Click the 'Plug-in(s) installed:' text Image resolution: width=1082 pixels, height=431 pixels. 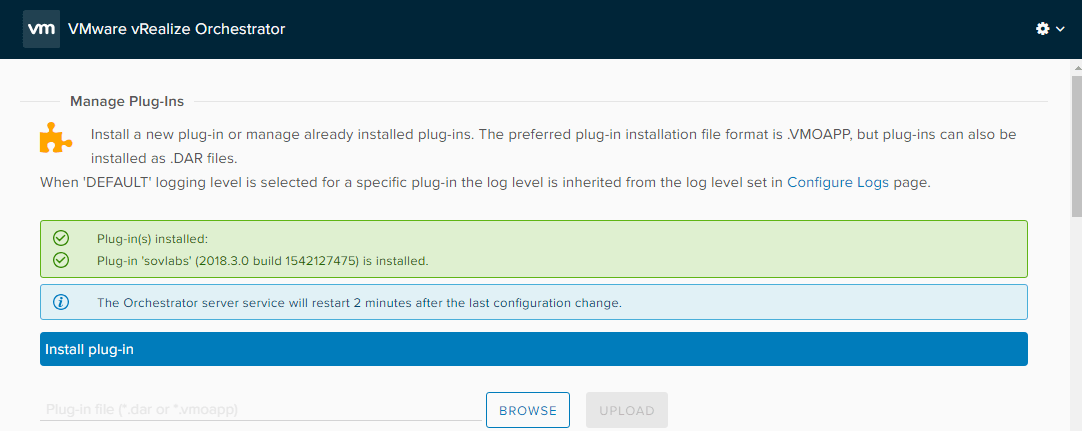(x=151, y=239)
